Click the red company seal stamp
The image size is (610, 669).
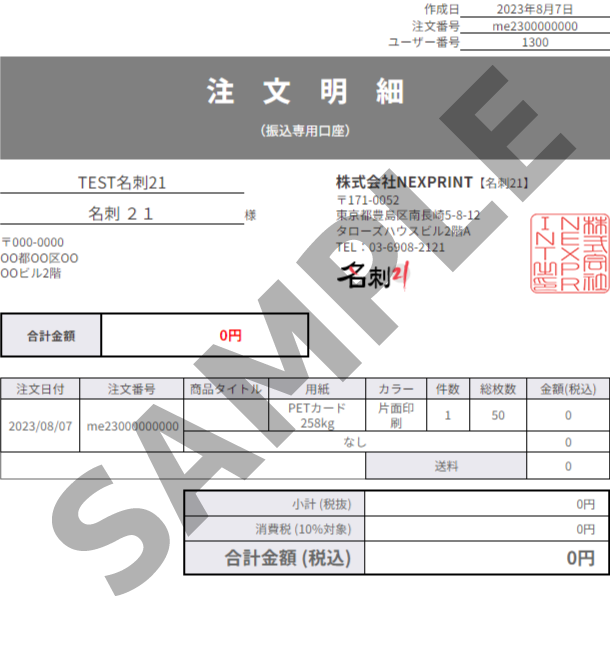(x=569, y=253)
